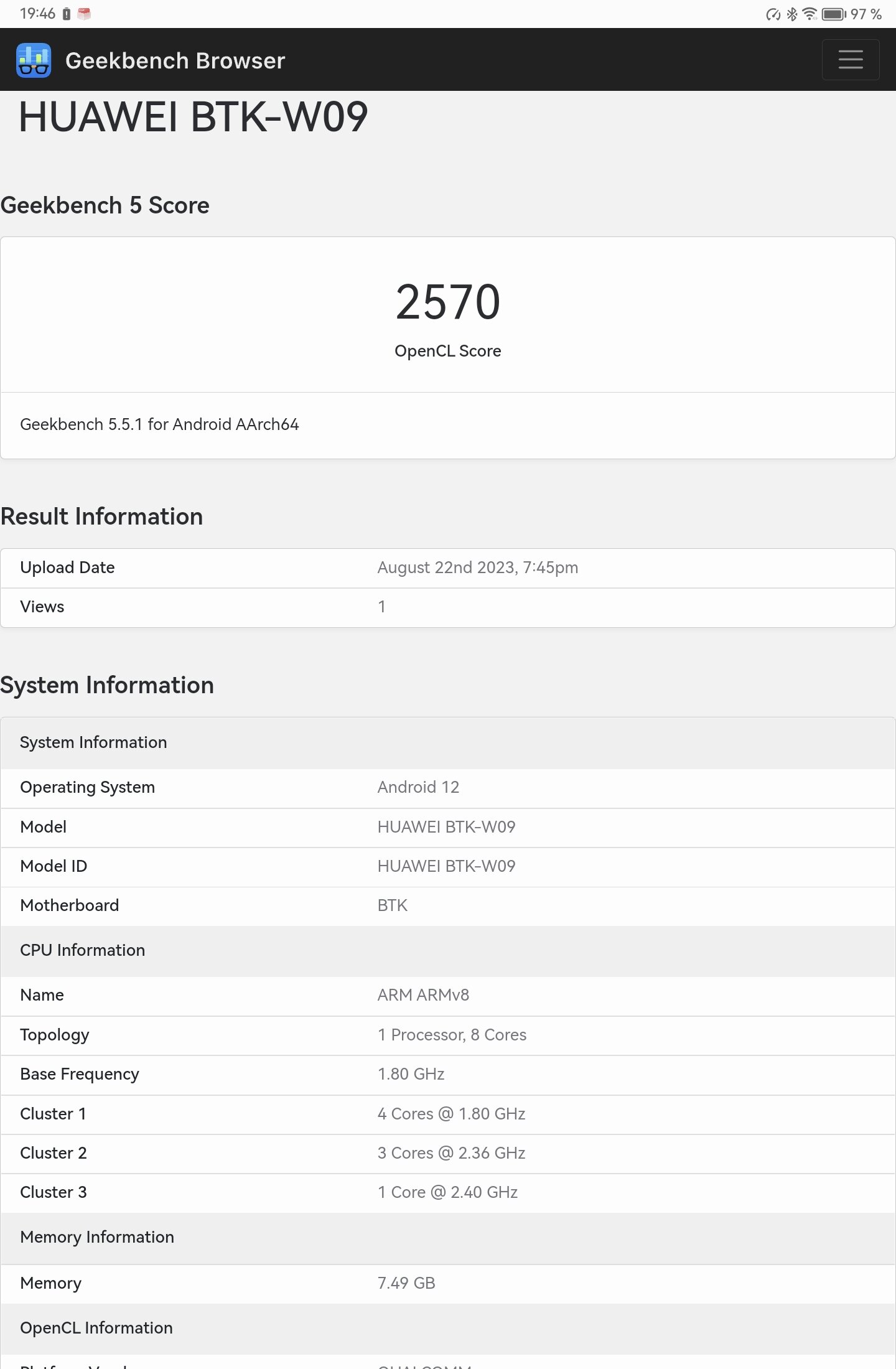896x1369 pixels.
Task: Select the '3 Cores @ 2.36 GHz' value
Action: click(451, 1153)
